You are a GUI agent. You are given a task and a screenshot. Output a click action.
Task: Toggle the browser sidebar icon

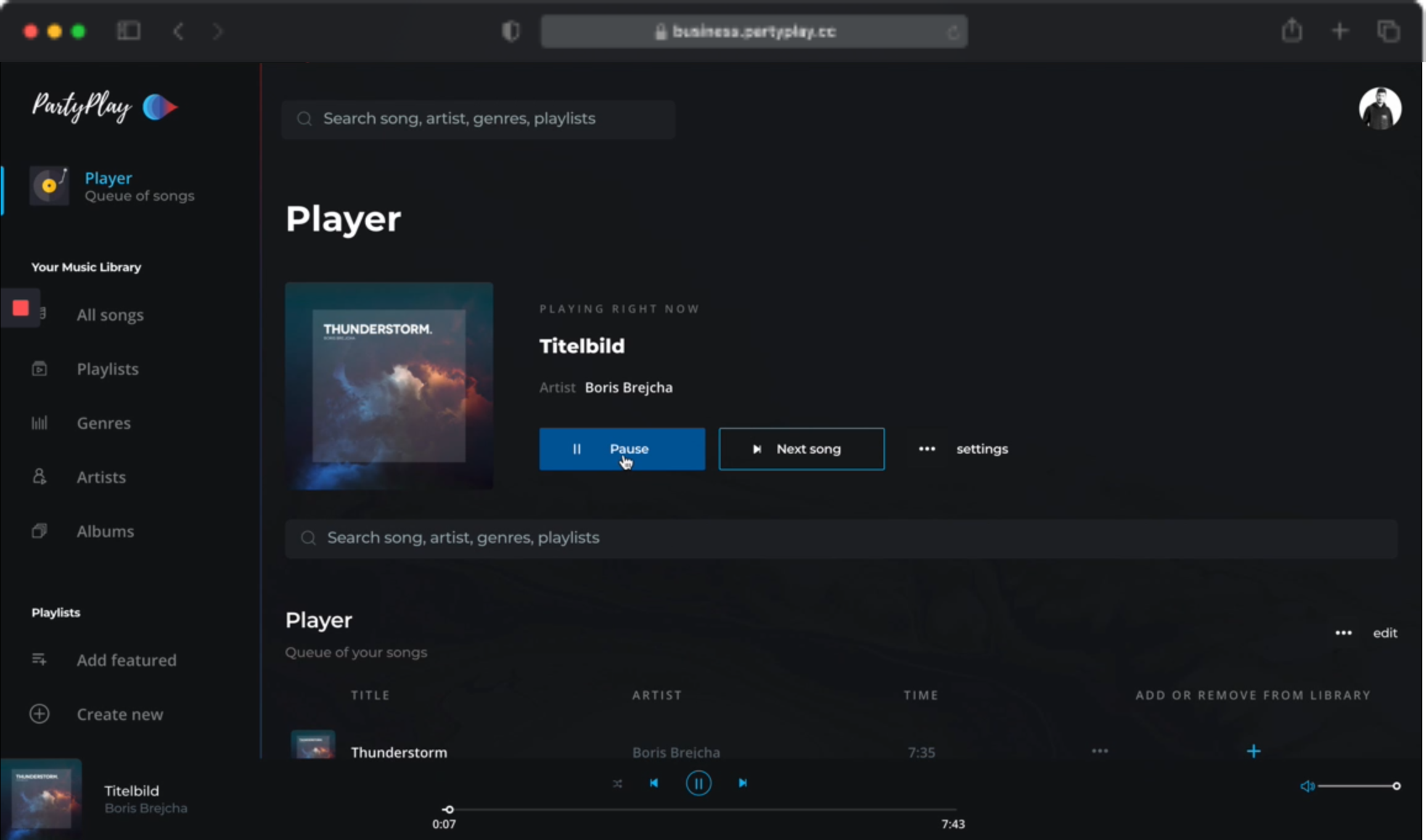(x=129, y=31)
